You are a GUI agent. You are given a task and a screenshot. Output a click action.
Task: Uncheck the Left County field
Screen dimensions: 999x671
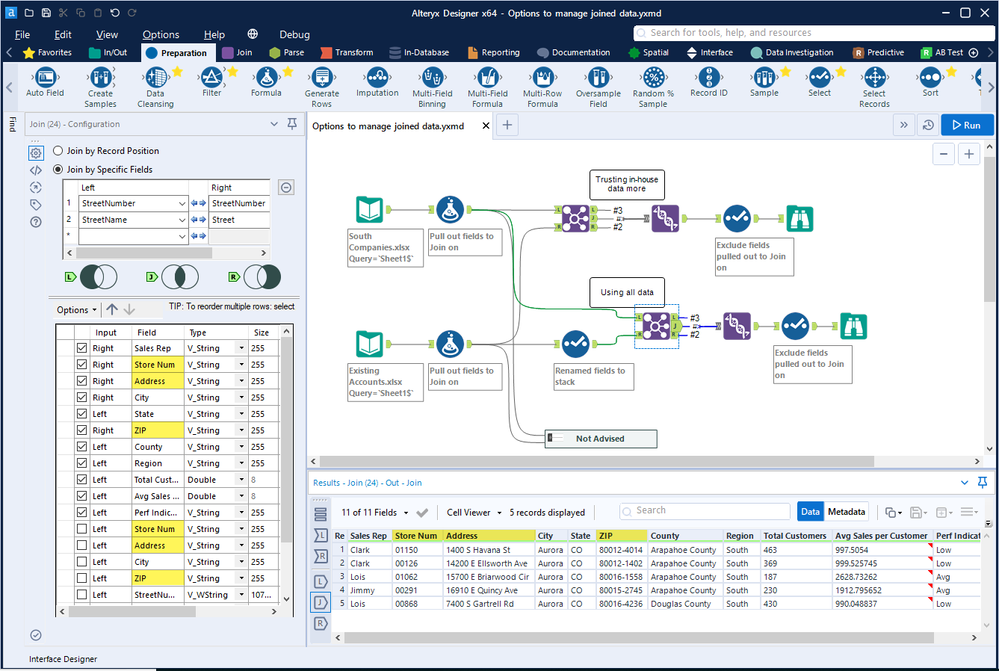(82, 447)
